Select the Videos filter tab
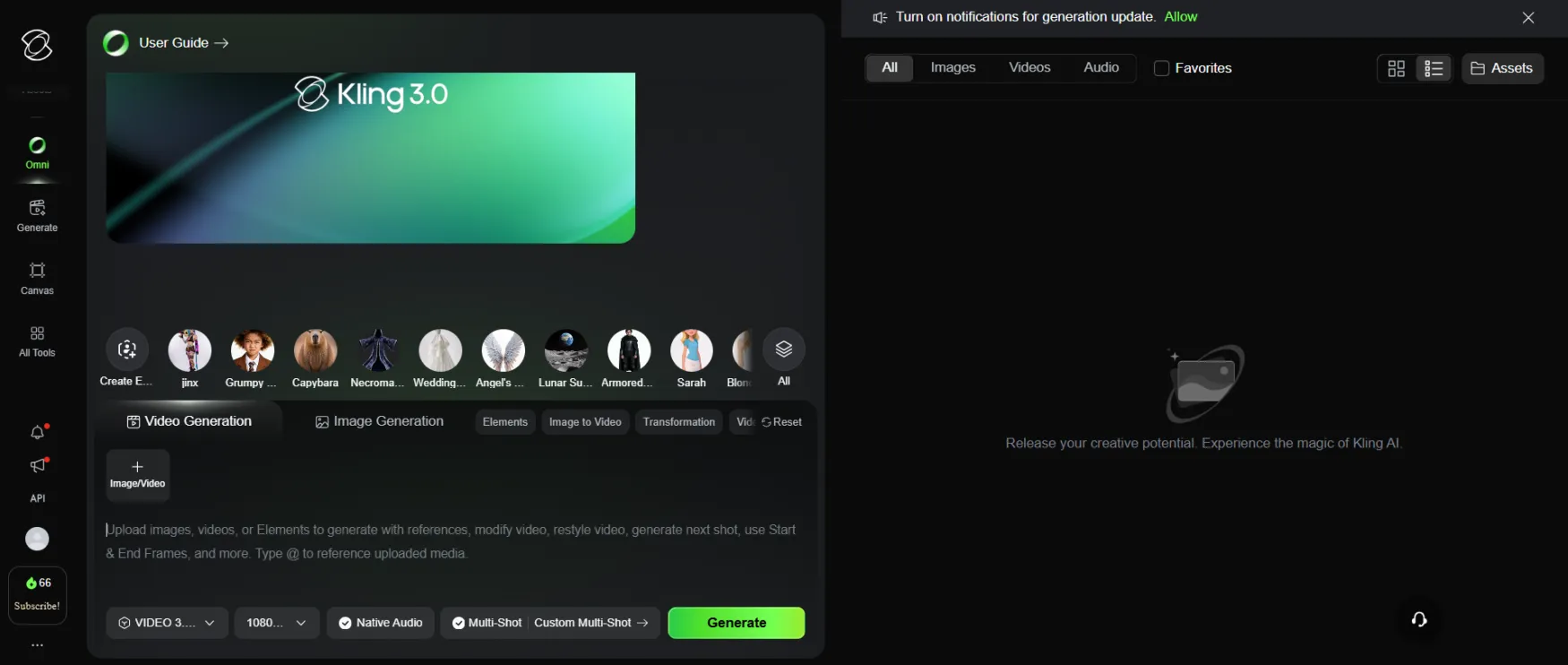Screen dimensions: 1568x665 coord(1029,68)
